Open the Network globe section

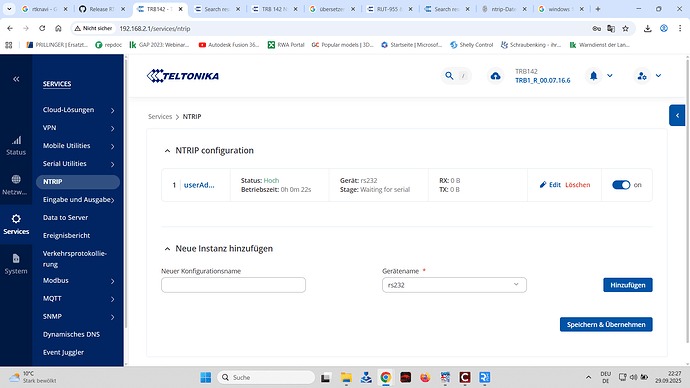16,185
